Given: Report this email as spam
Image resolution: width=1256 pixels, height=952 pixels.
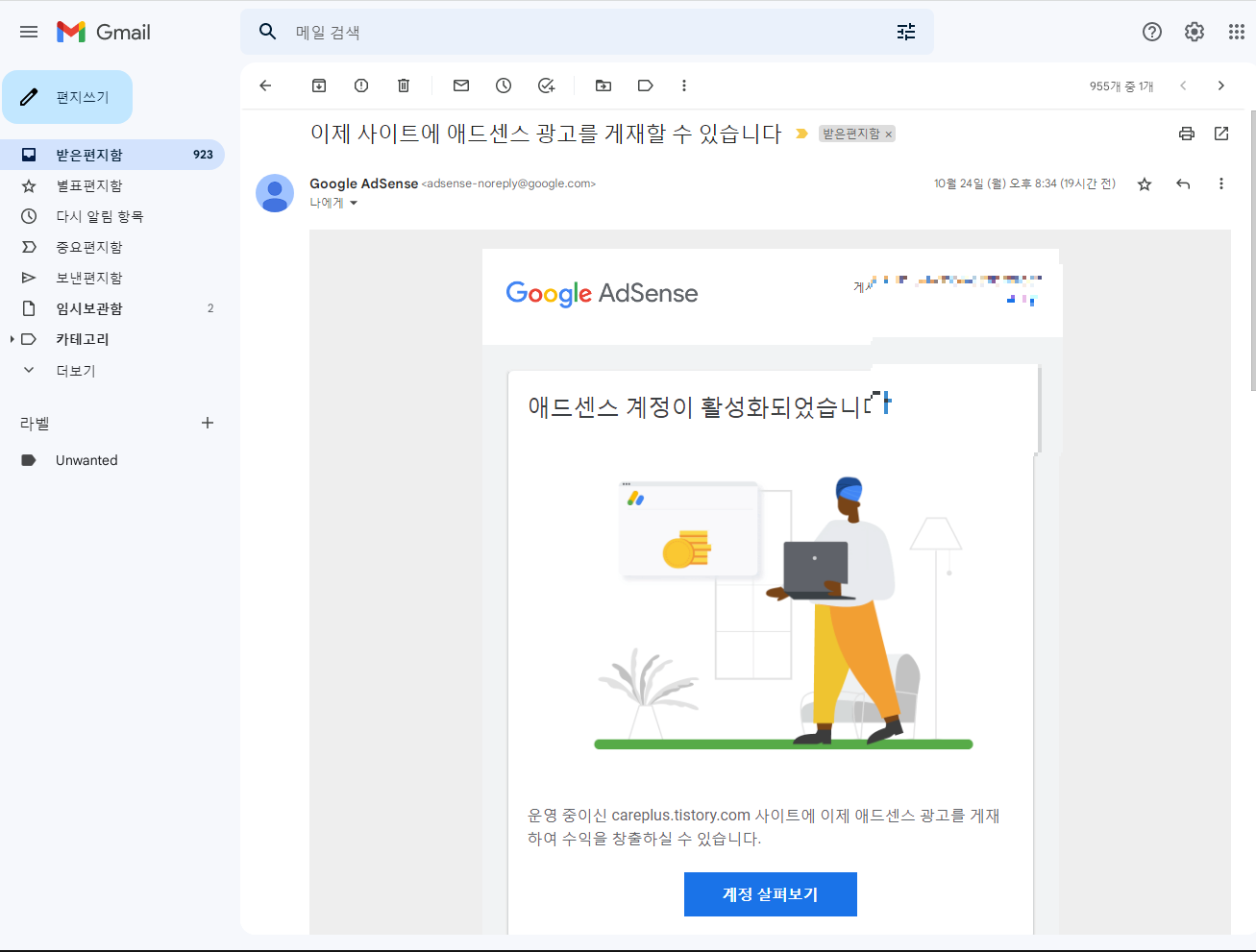Looking at the screenshot, I should pyautogui.click(x=361, y=85).
